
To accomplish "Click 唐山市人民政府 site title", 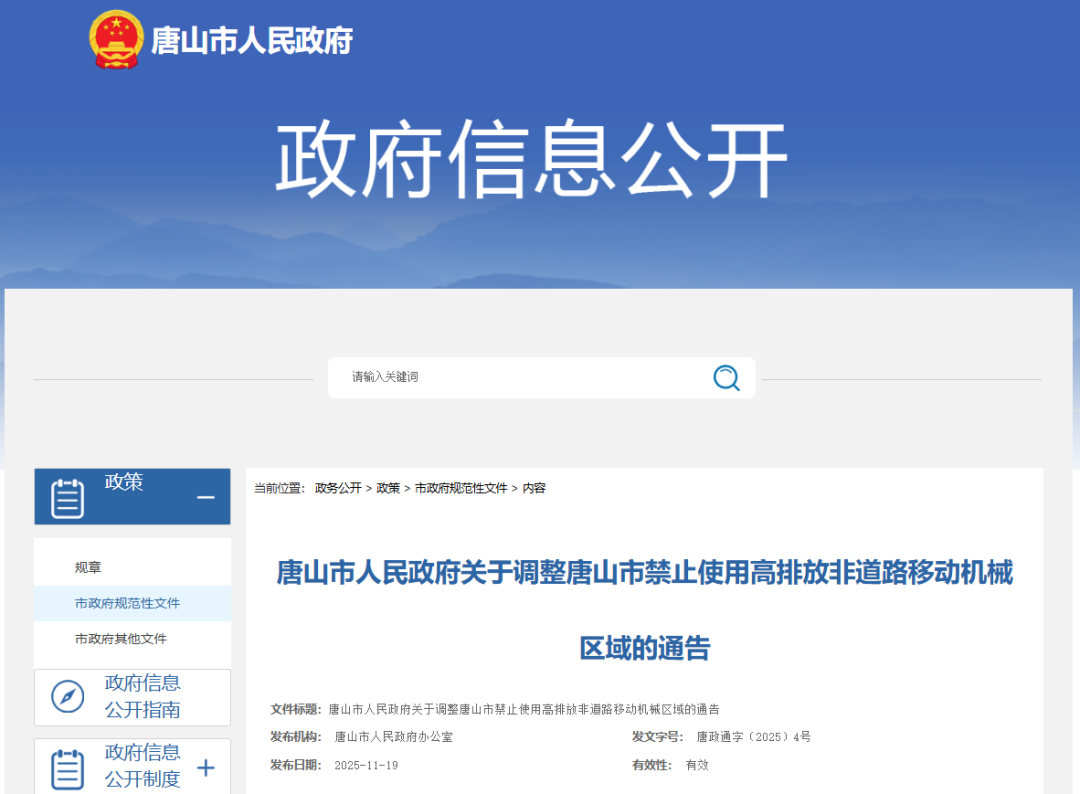I will [x=251, y=41].
